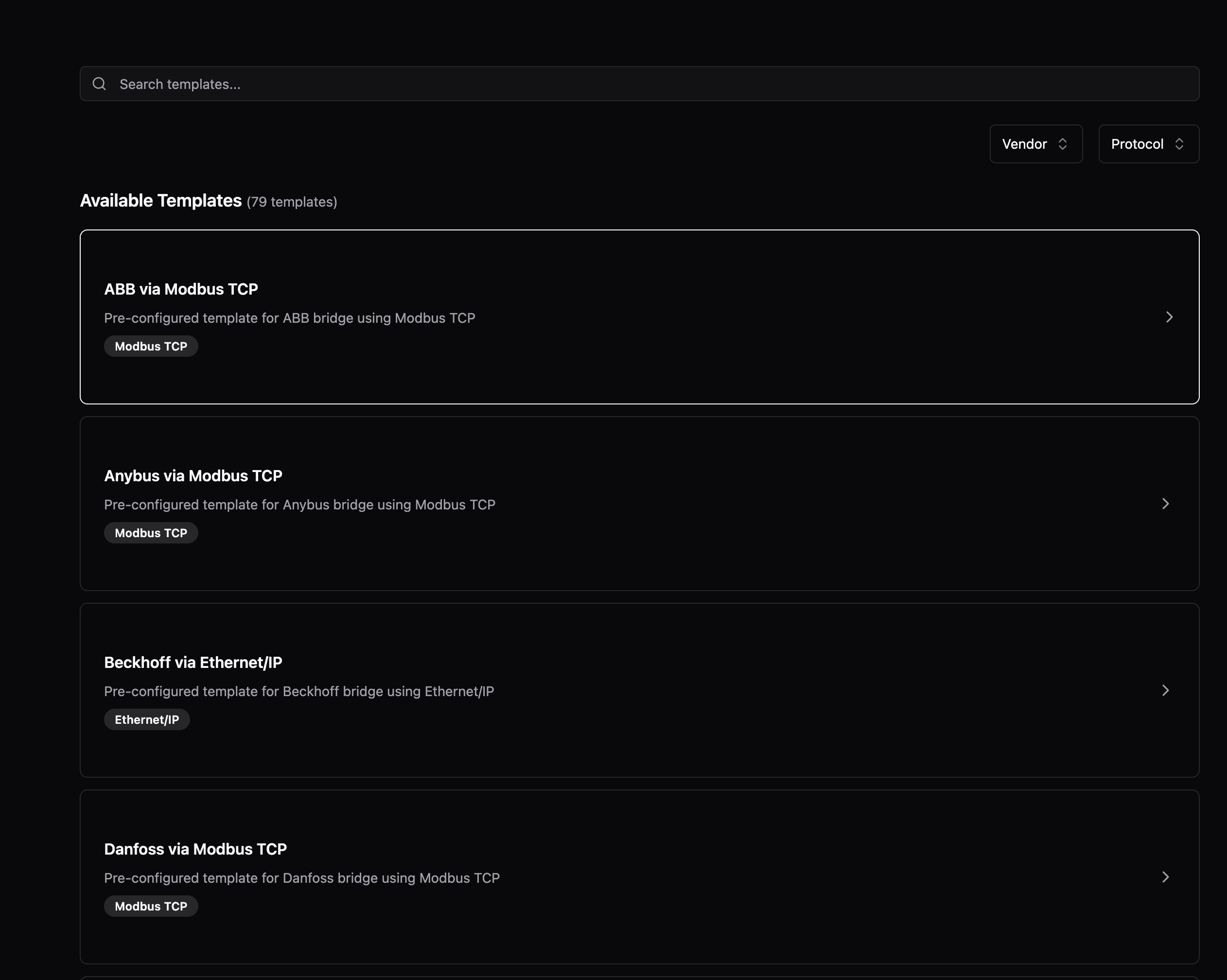
Task: Click chevron arrow on Danfoss template card
Action: coord(1165,877)
